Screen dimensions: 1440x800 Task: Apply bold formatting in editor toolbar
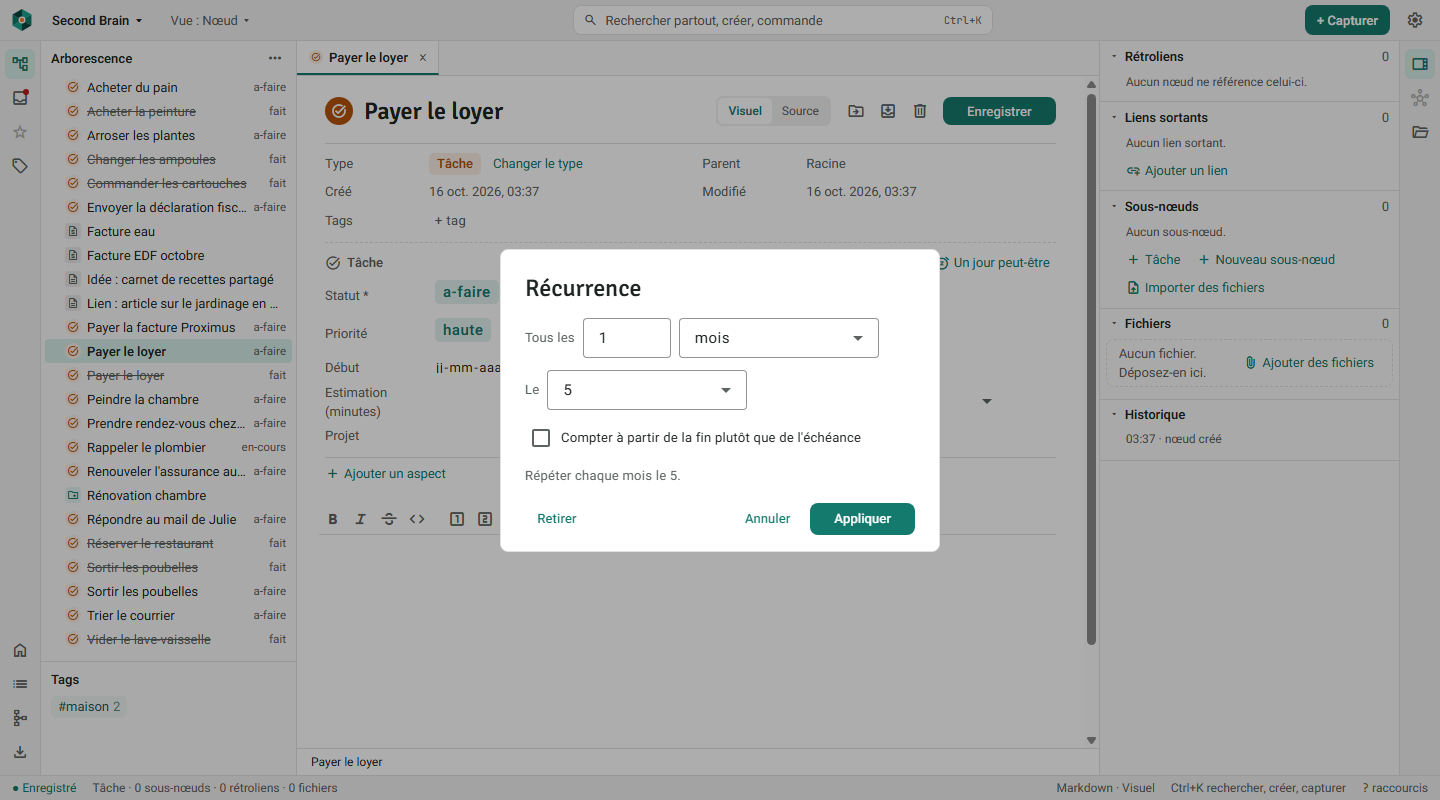(x=333, y=519)
